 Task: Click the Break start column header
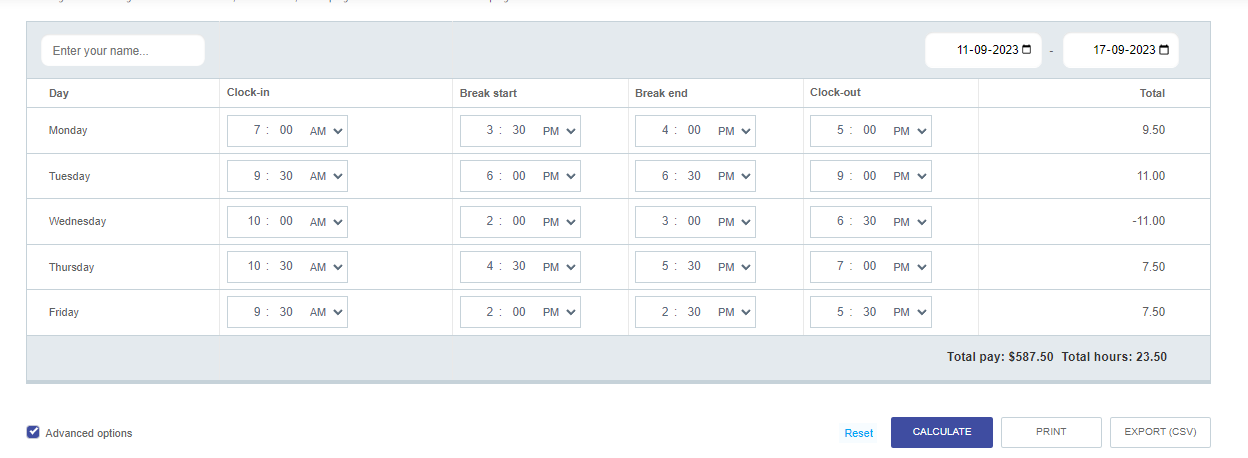point(488,93)
